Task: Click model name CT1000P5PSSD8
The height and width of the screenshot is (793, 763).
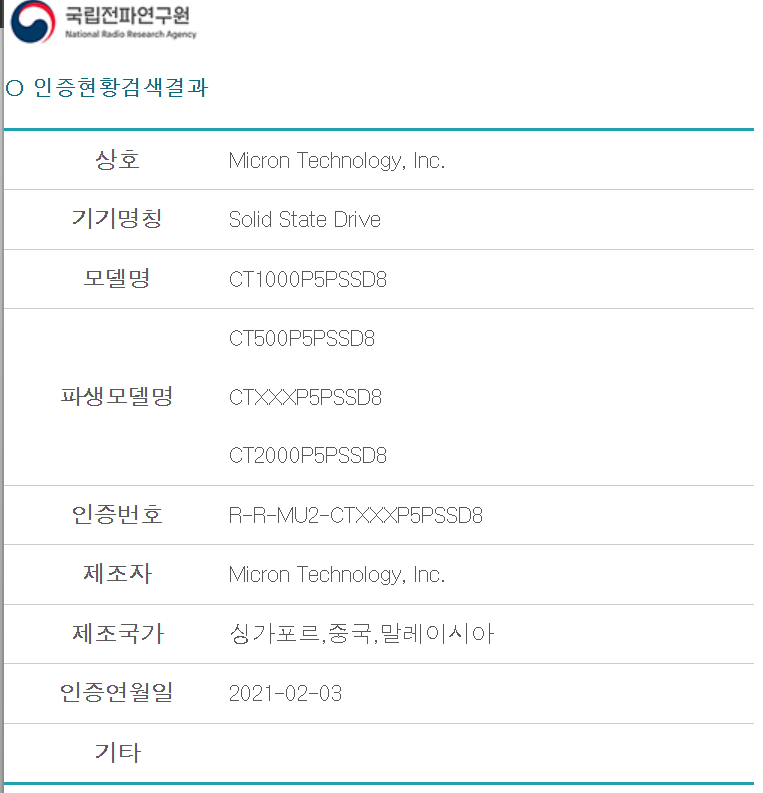Action: tap(308, 280)
